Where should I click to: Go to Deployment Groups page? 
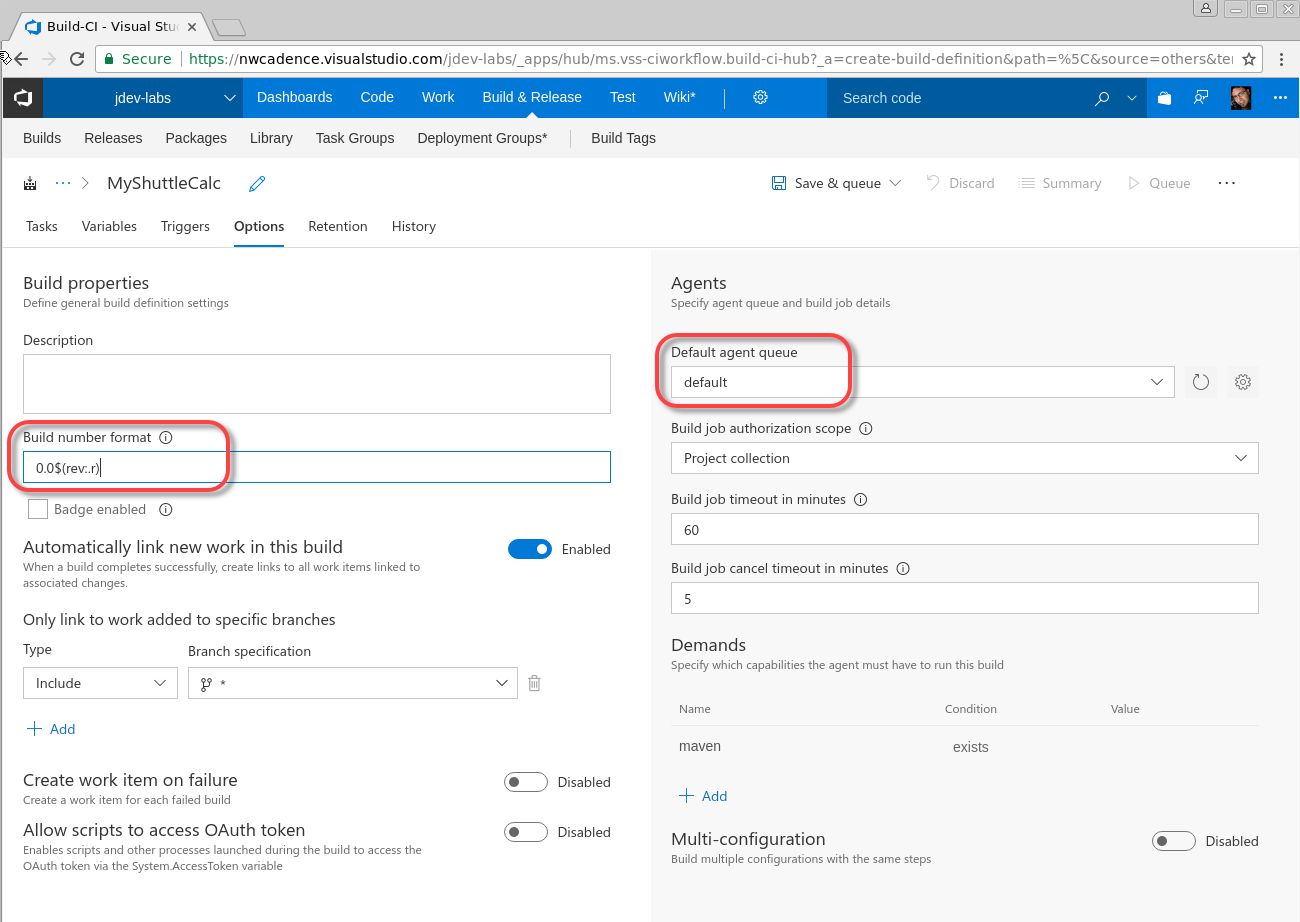pos(482,138)
